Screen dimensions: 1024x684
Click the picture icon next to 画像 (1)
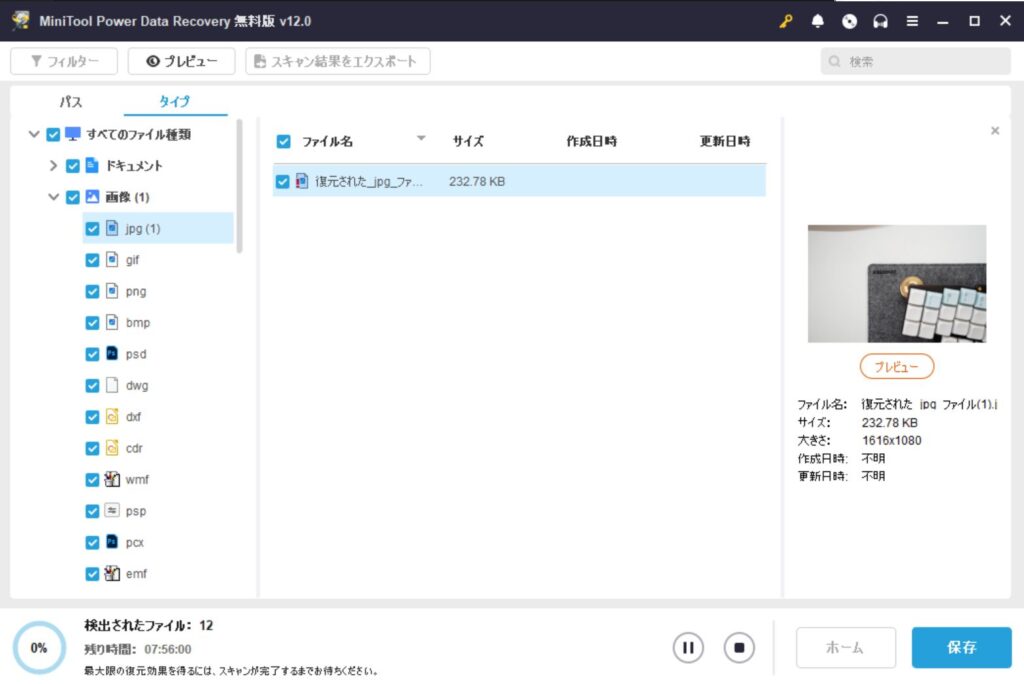[x=92, y=197]
